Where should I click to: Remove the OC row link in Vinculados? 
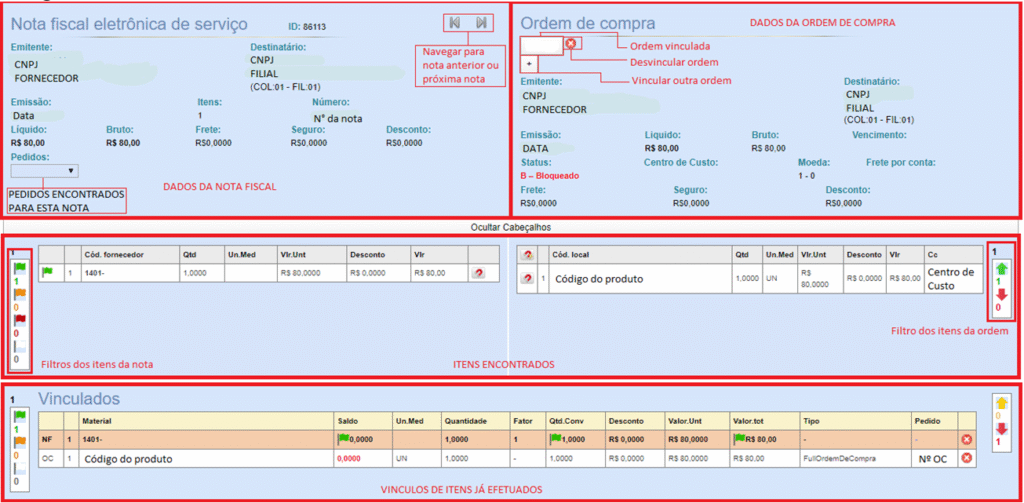click(x=967, y=458)
